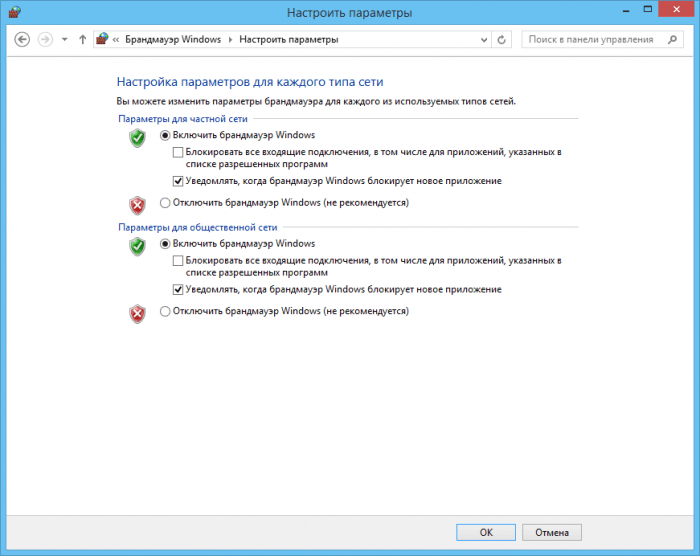The image size is (700, 556).
Task: Go up one level with the up arrow
Action: pos(82,40)
